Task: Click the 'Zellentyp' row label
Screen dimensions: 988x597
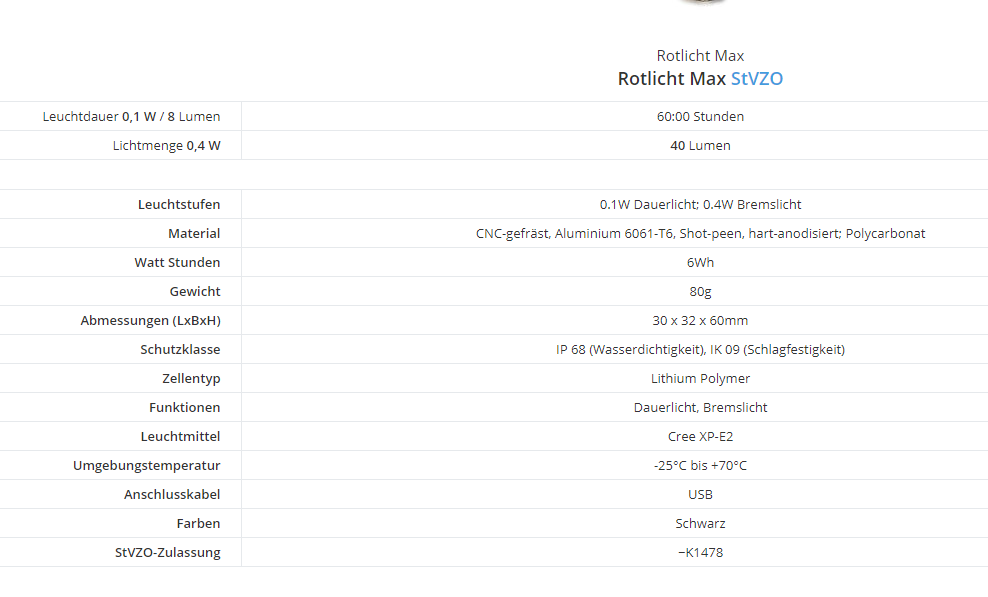Action: point(191,379)
